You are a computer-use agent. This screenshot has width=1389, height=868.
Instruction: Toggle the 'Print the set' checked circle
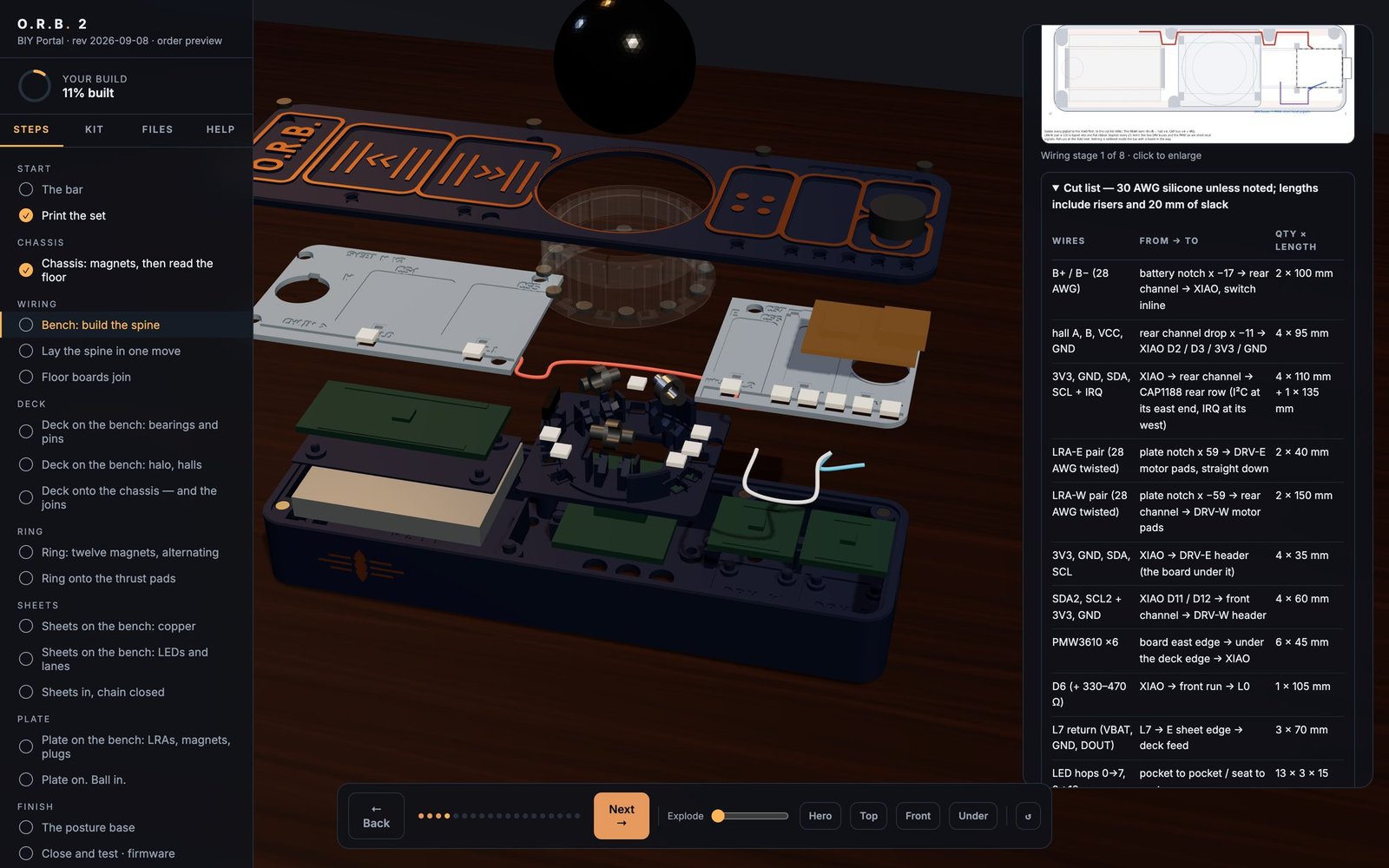tap(26, 215)
